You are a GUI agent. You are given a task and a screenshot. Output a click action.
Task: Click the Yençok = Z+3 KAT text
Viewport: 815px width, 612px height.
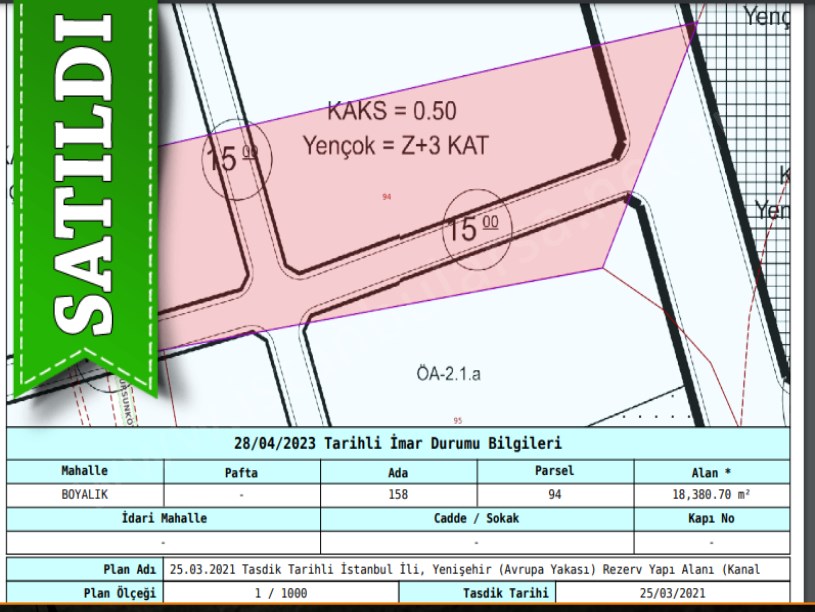click(x=395, y=146)
